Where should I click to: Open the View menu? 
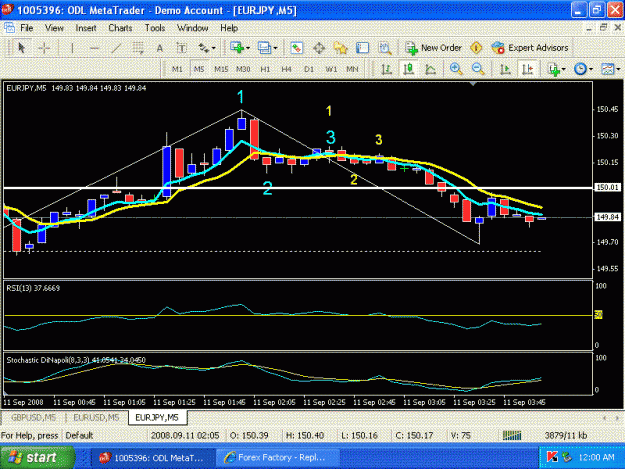54,28
